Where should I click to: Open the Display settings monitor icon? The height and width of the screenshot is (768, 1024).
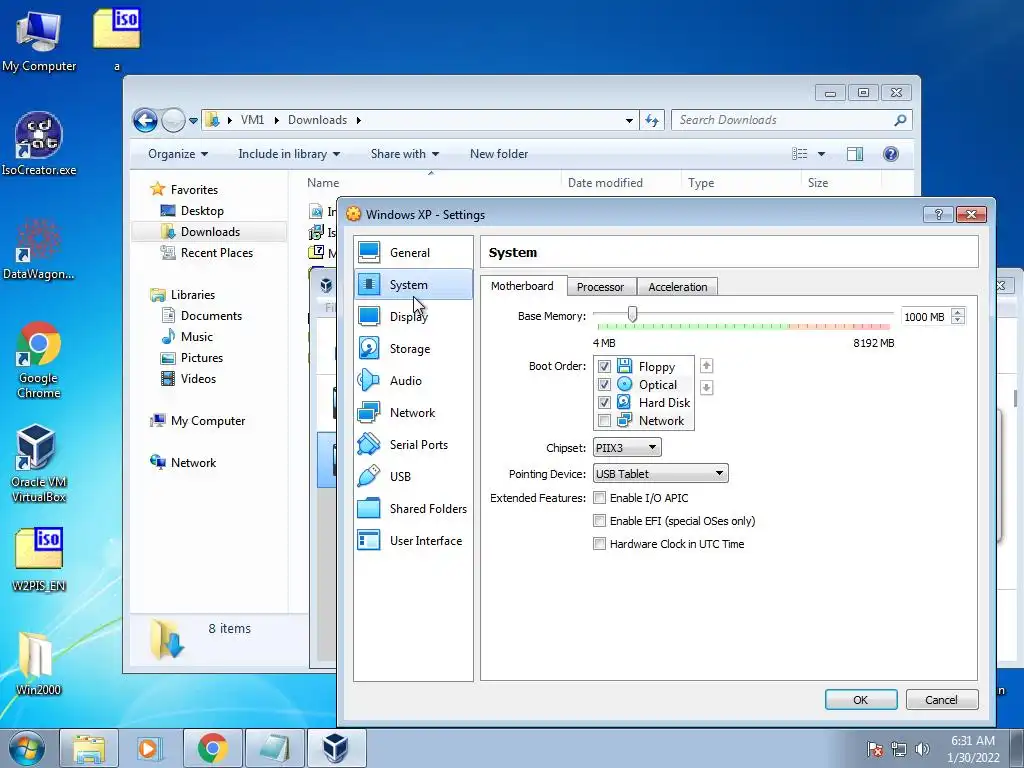(x=369, y=317)
